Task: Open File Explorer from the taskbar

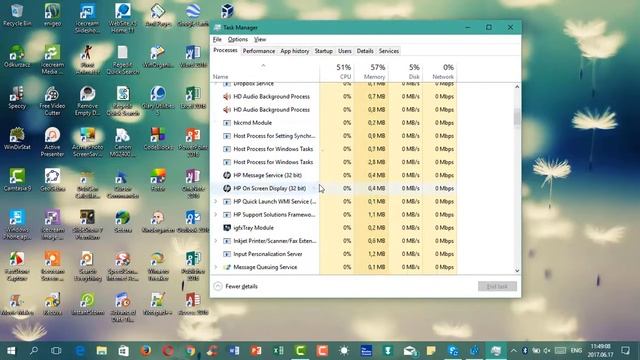Action: click(x=101, y=351)
